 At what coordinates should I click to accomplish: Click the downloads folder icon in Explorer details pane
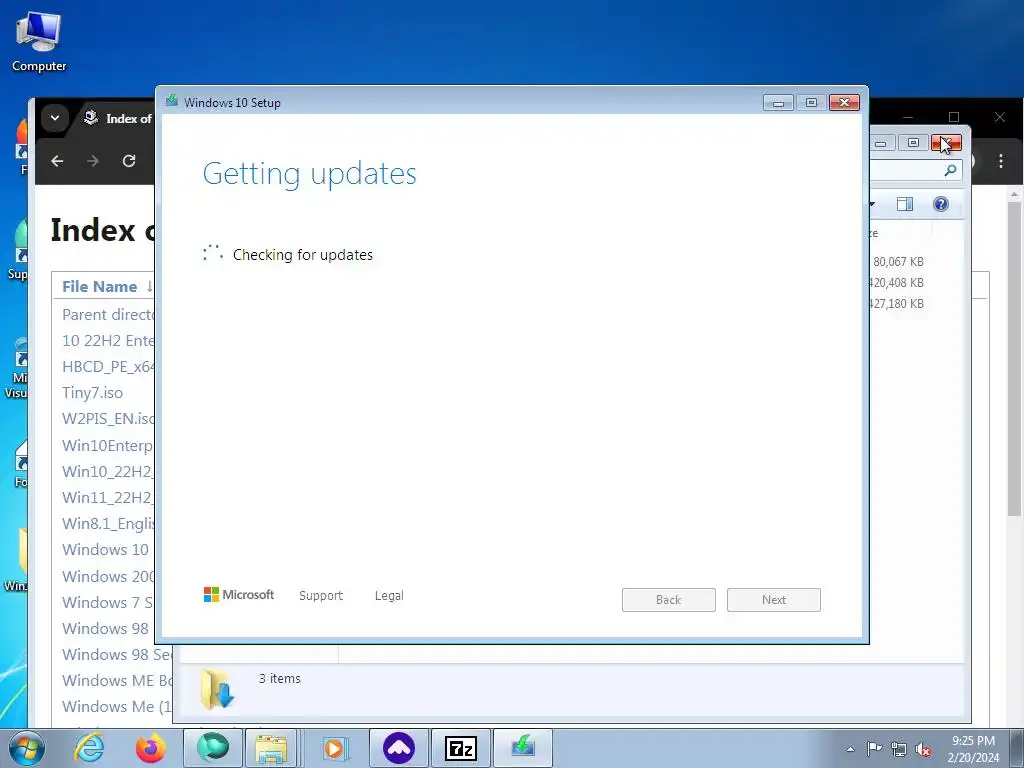coord(217,688)
